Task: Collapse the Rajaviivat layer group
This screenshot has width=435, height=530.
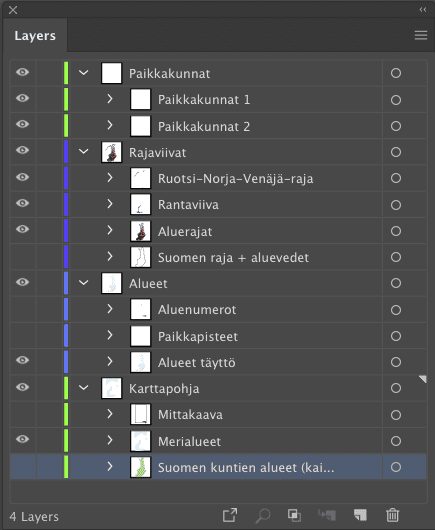Action: (x=83, y=151)
